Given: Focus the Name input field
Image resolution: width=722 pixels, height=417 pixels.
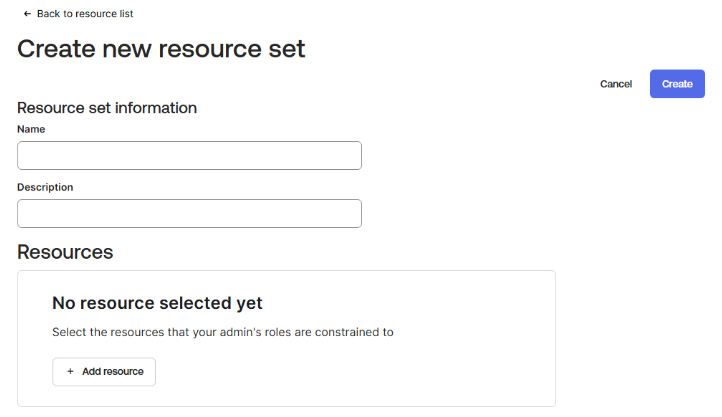Looking at the screenshot, I should coord(189,156).
